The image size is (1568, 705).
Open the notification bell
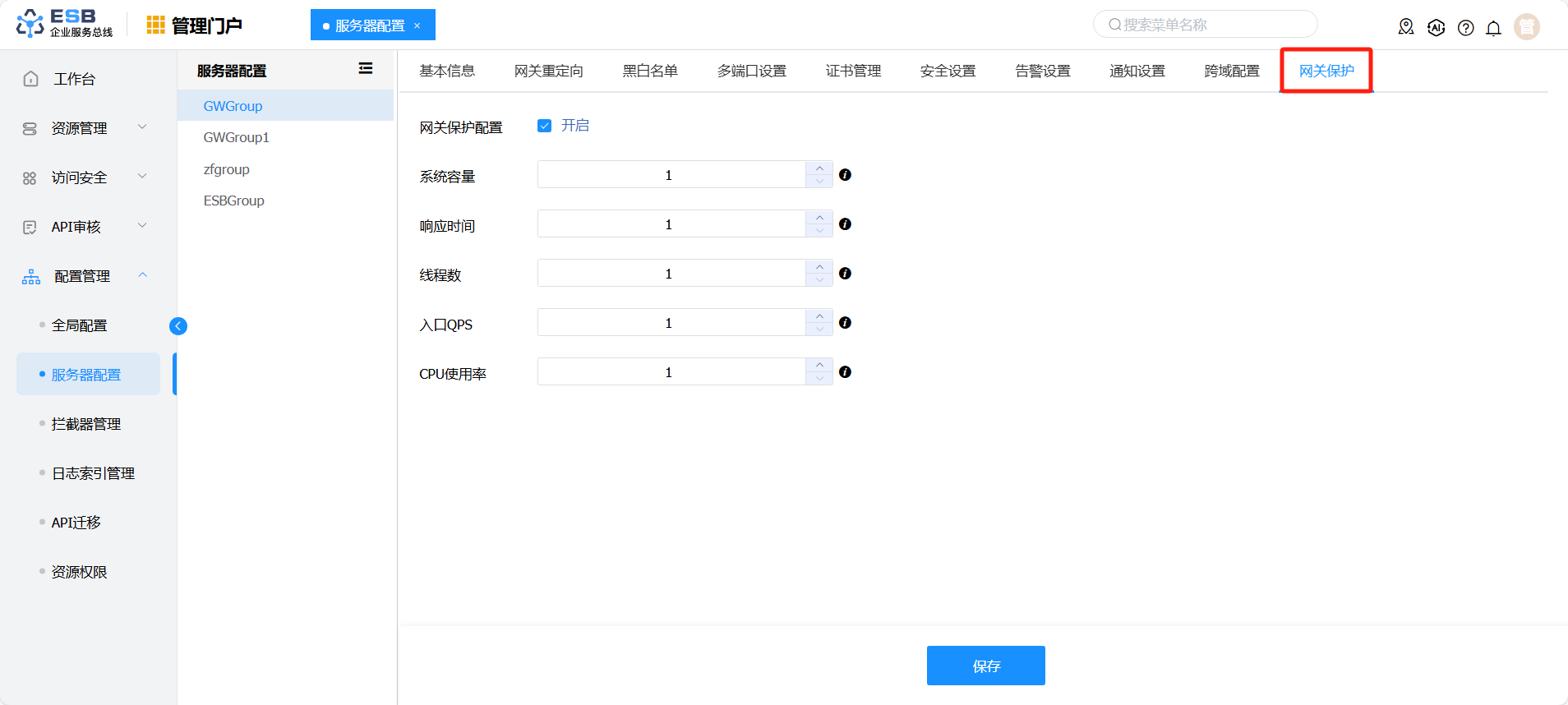(1493, 28)
